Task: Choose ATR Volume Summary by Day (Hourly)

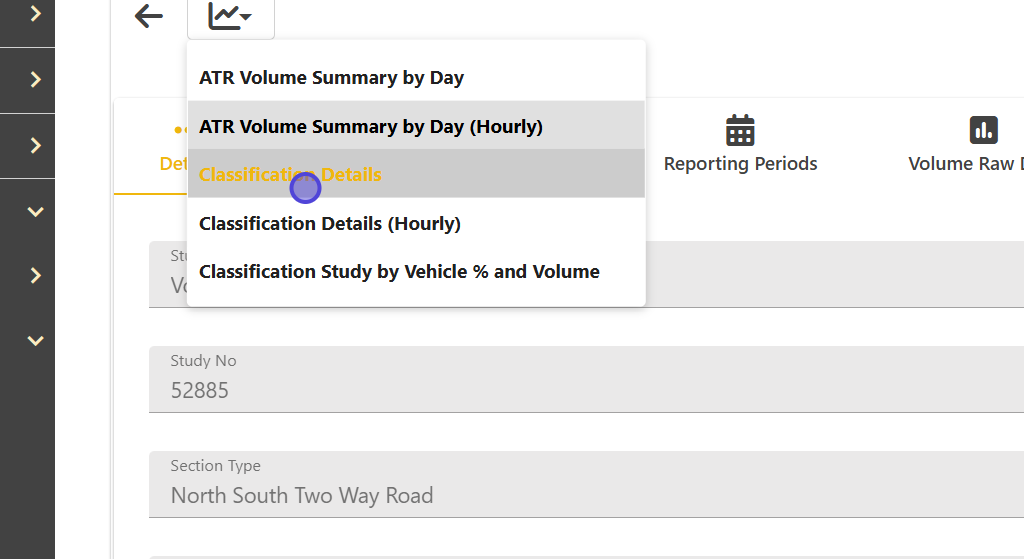Action: (x=371, y=127)
